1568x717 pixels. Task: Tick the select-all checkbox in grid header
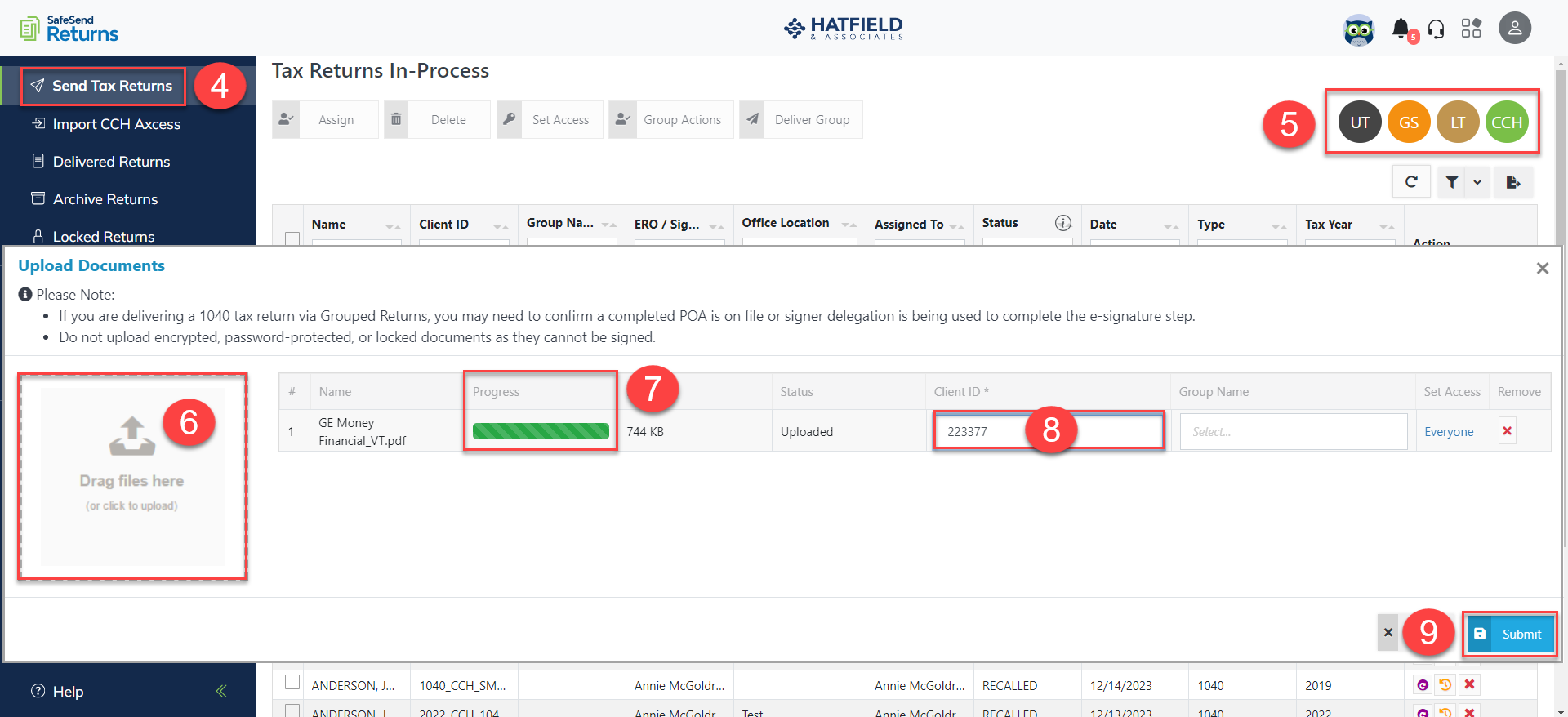tap(292, 238)
